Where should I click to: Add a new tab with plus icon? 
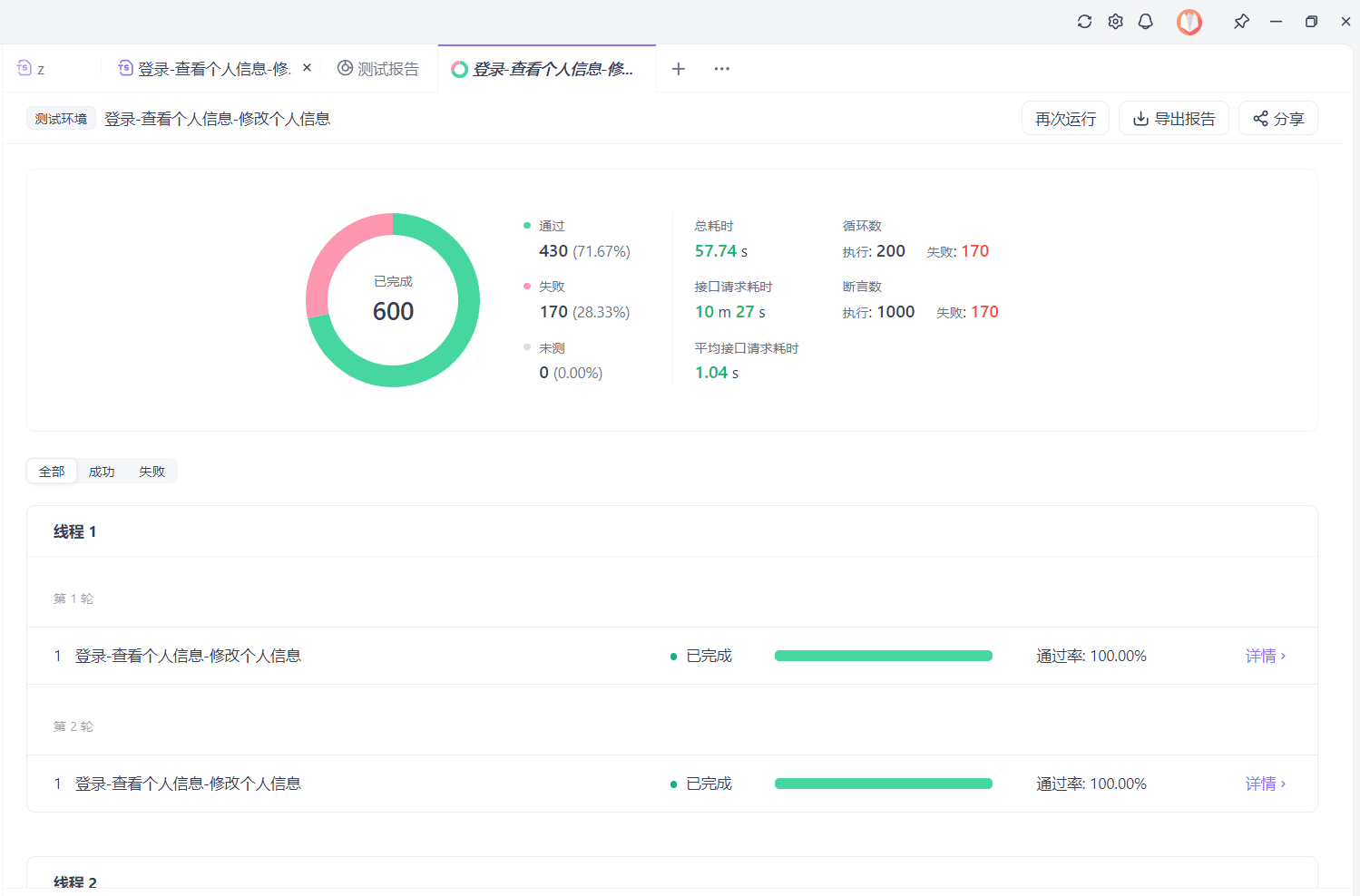[678, 69]
